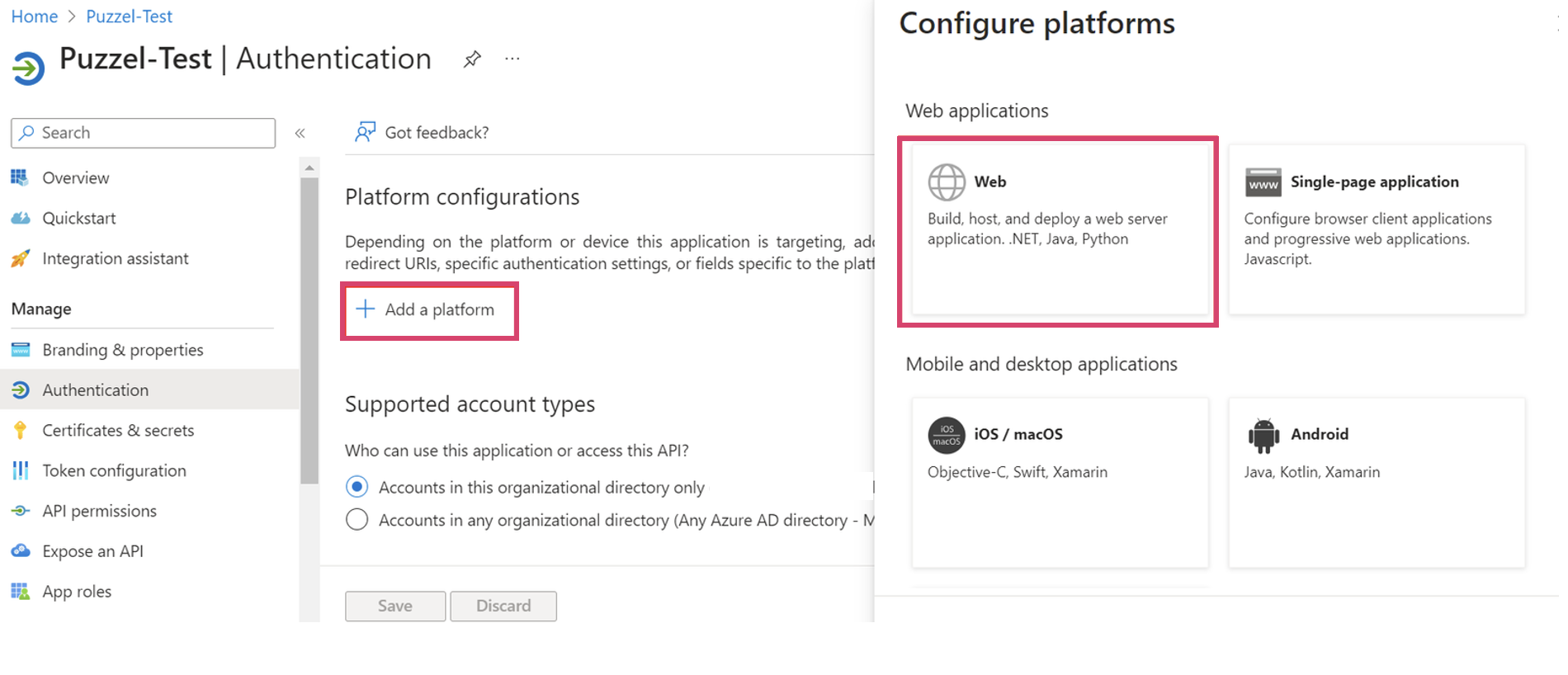Click the pin icon beside the page title
This screenshot has height=675, width=1568.
point(472,59)
